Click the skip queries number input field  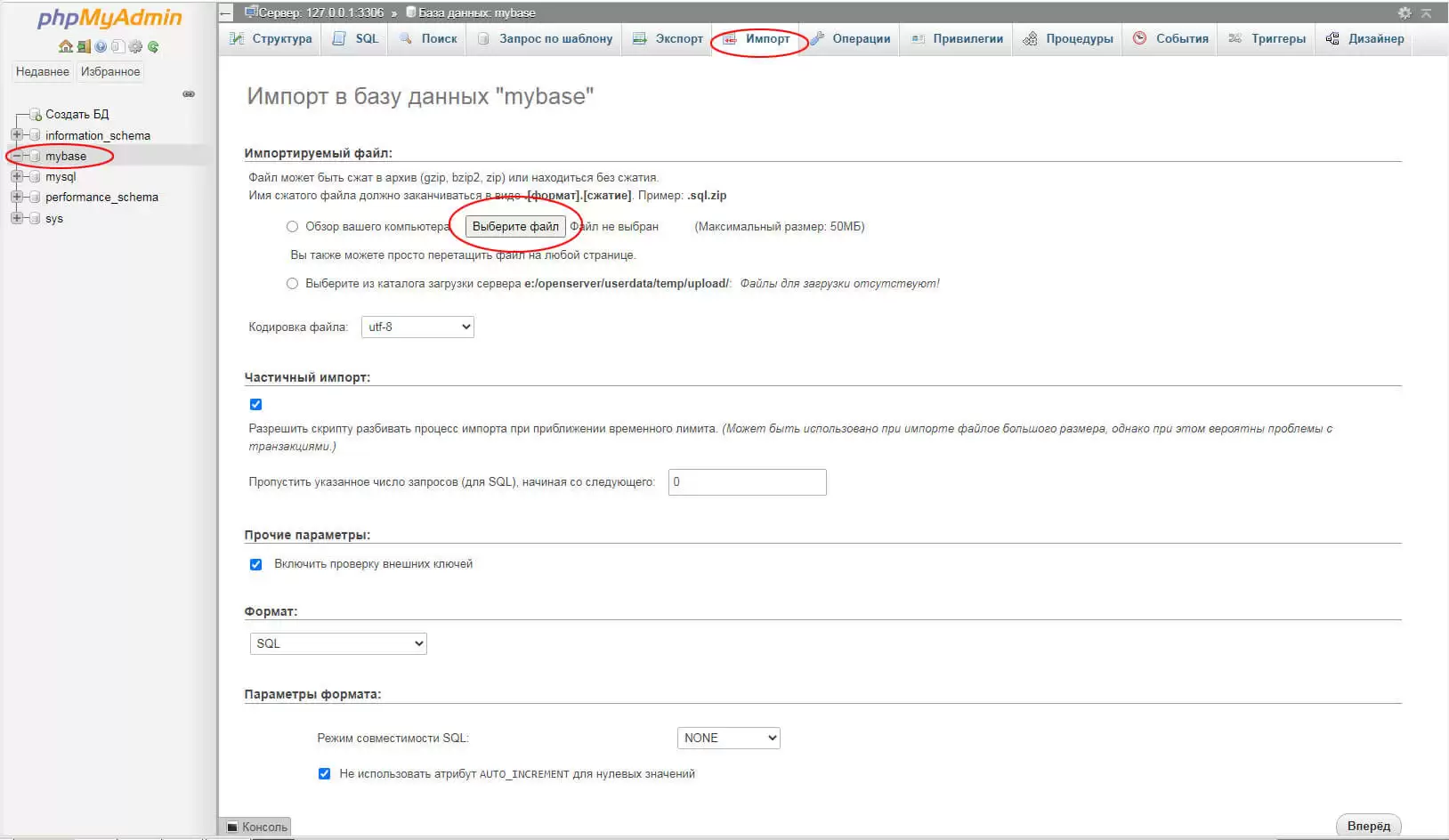click(x=747, y=482)
